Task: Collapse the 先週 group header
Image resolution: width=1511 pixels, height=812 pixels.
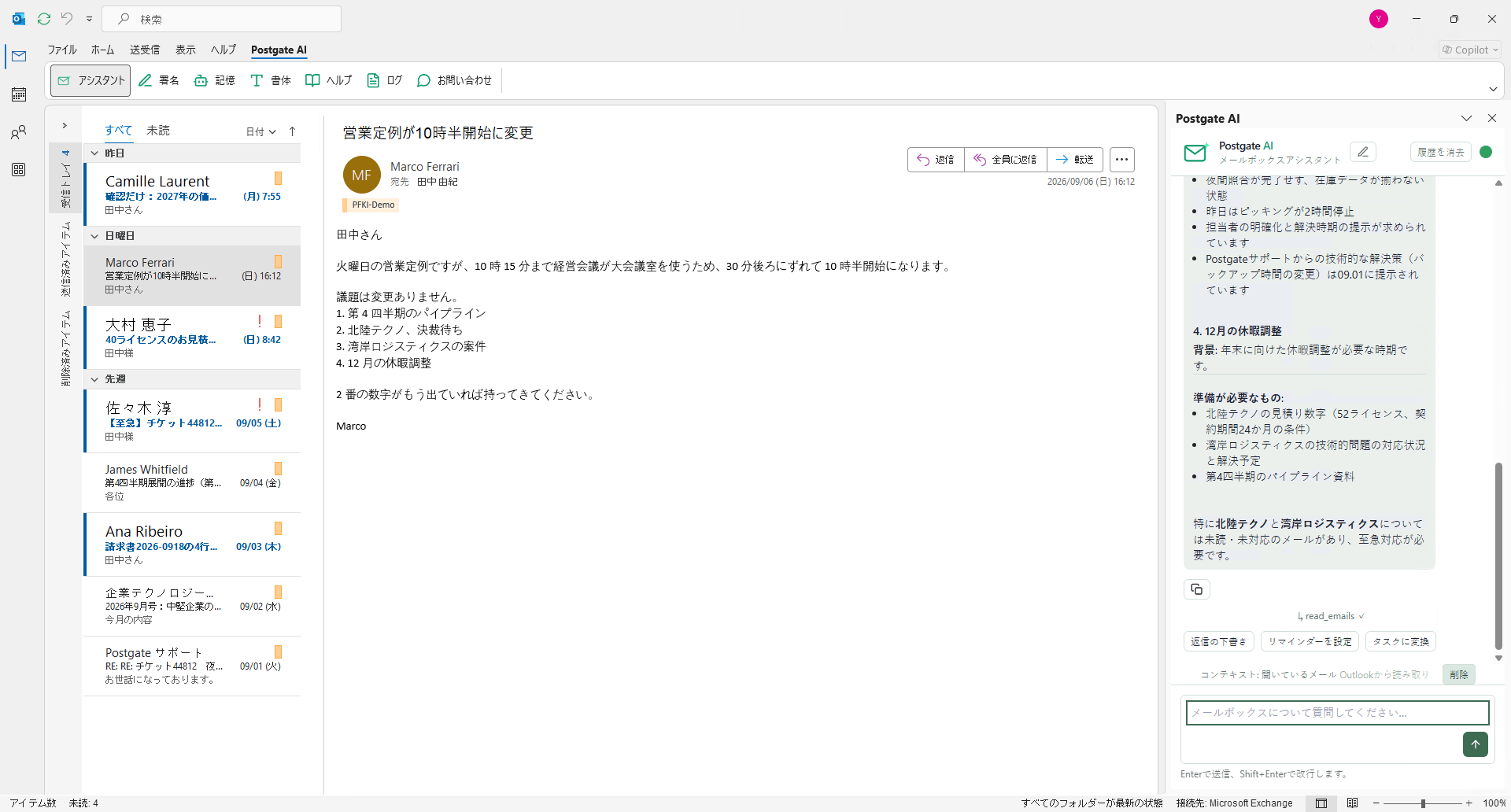Action: click(x=192, y=379)
